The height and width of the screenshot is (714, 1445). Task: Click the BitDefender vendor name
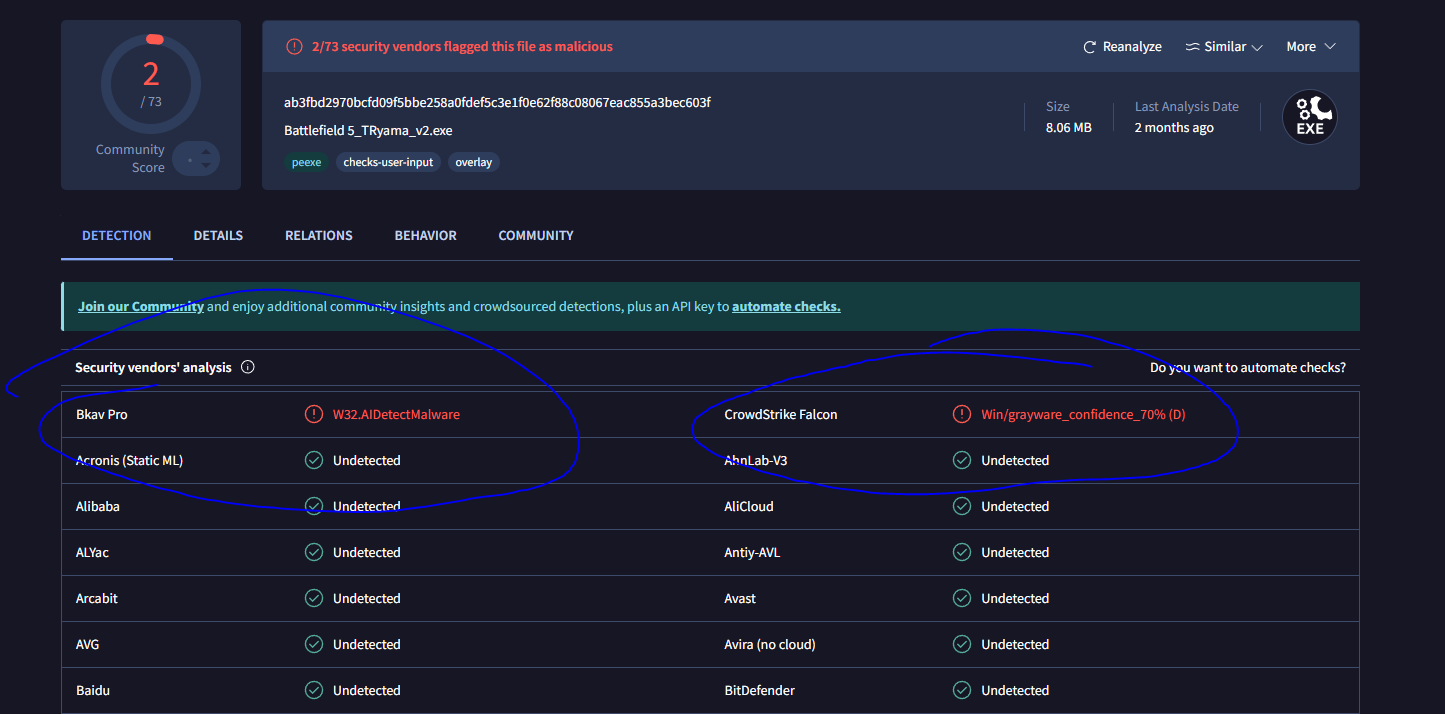[x=760, y=690]
